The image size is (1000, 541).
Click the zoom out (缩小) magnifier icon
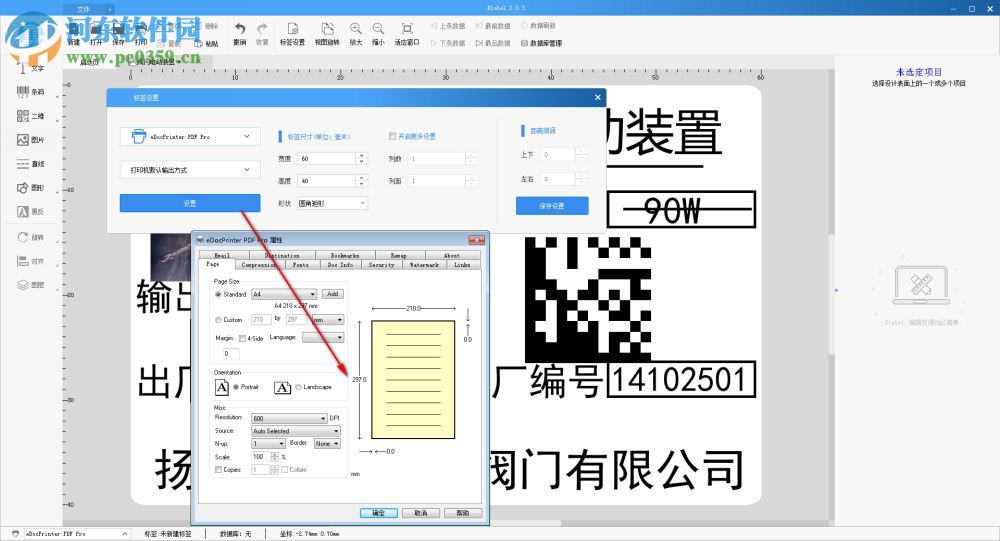(378, 29)
